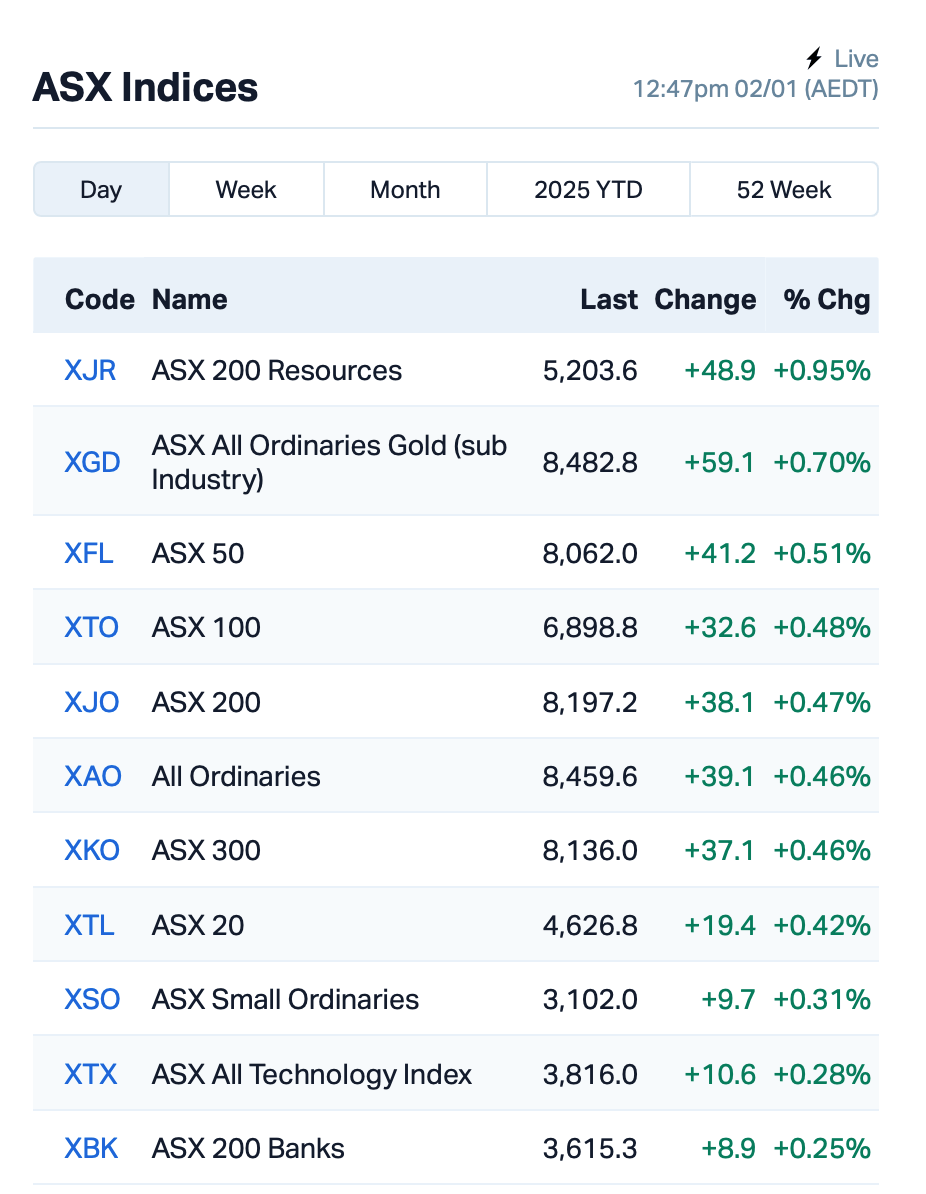Viewport: 926px width, 1194px height.
Task: Click the last value 6,898.8
Action: pos(590,627)
